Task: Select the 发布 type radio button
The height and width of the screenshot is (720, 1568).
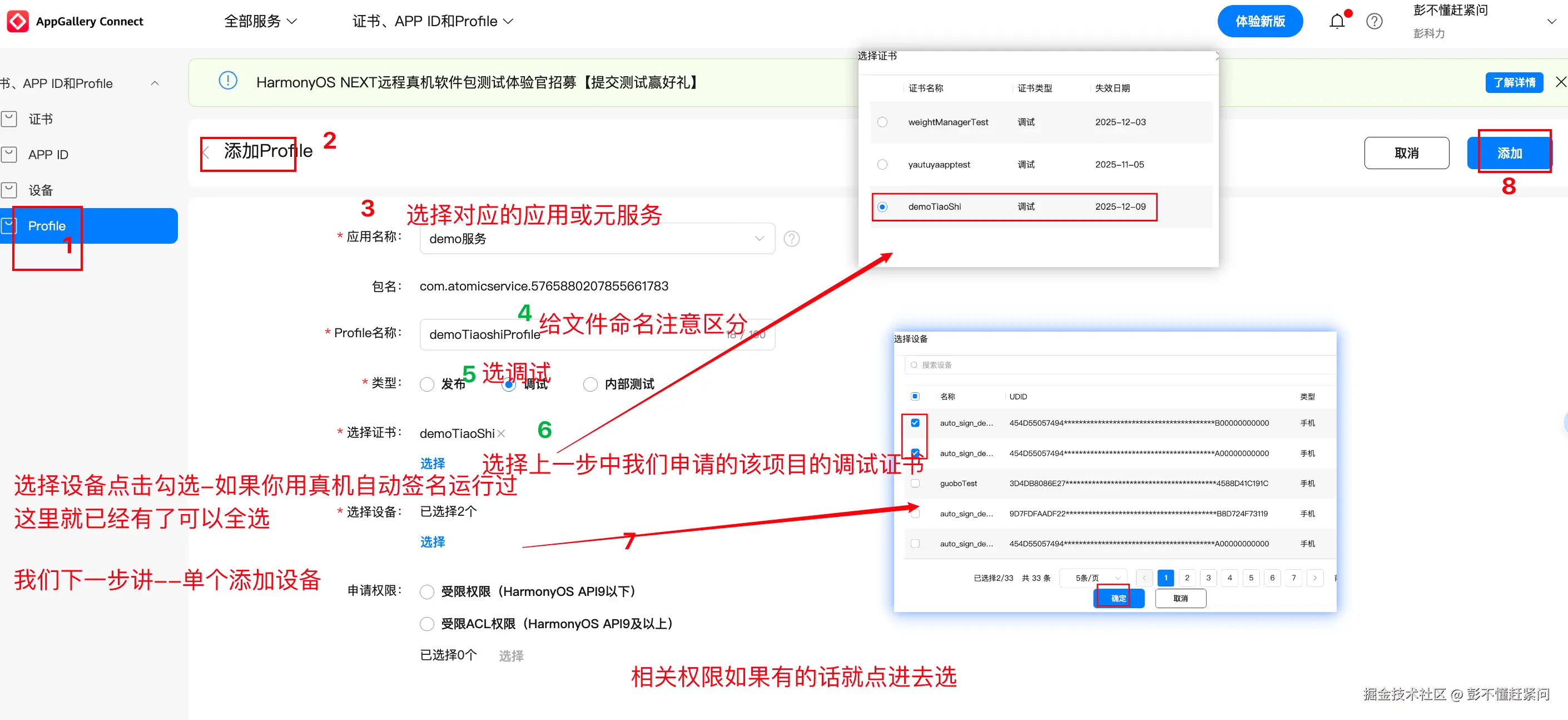Action: (x=426, y=384)
